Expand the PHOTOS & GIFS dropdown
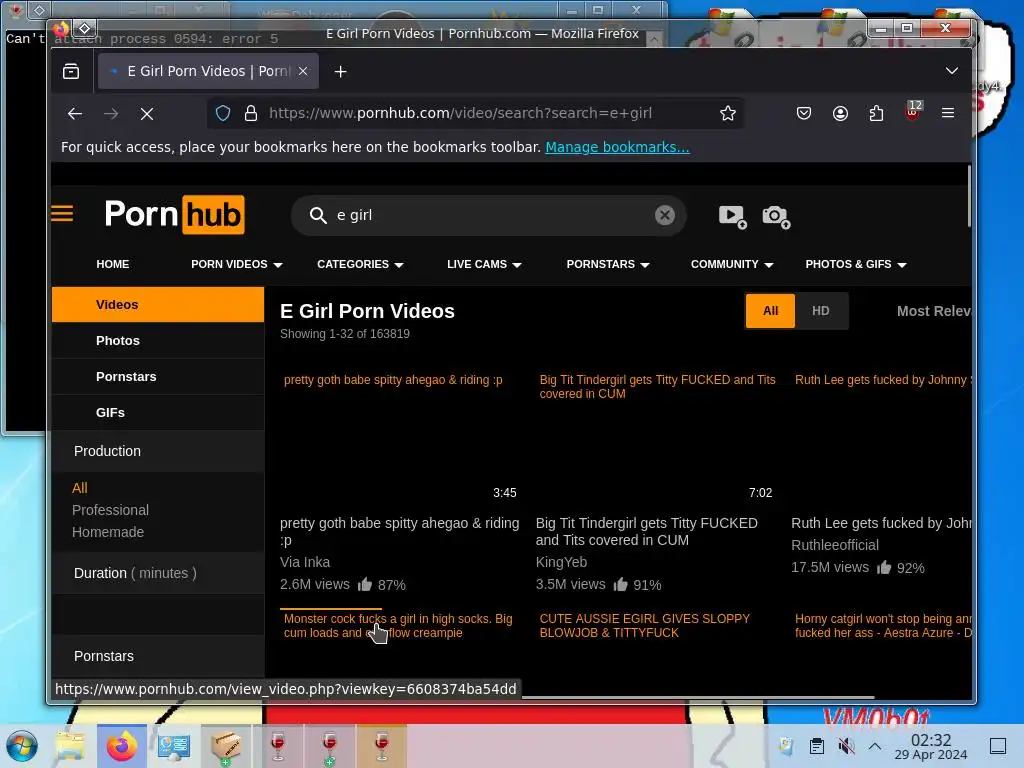The width and height of the screenshot is (1024, 768). pos(856,264)
